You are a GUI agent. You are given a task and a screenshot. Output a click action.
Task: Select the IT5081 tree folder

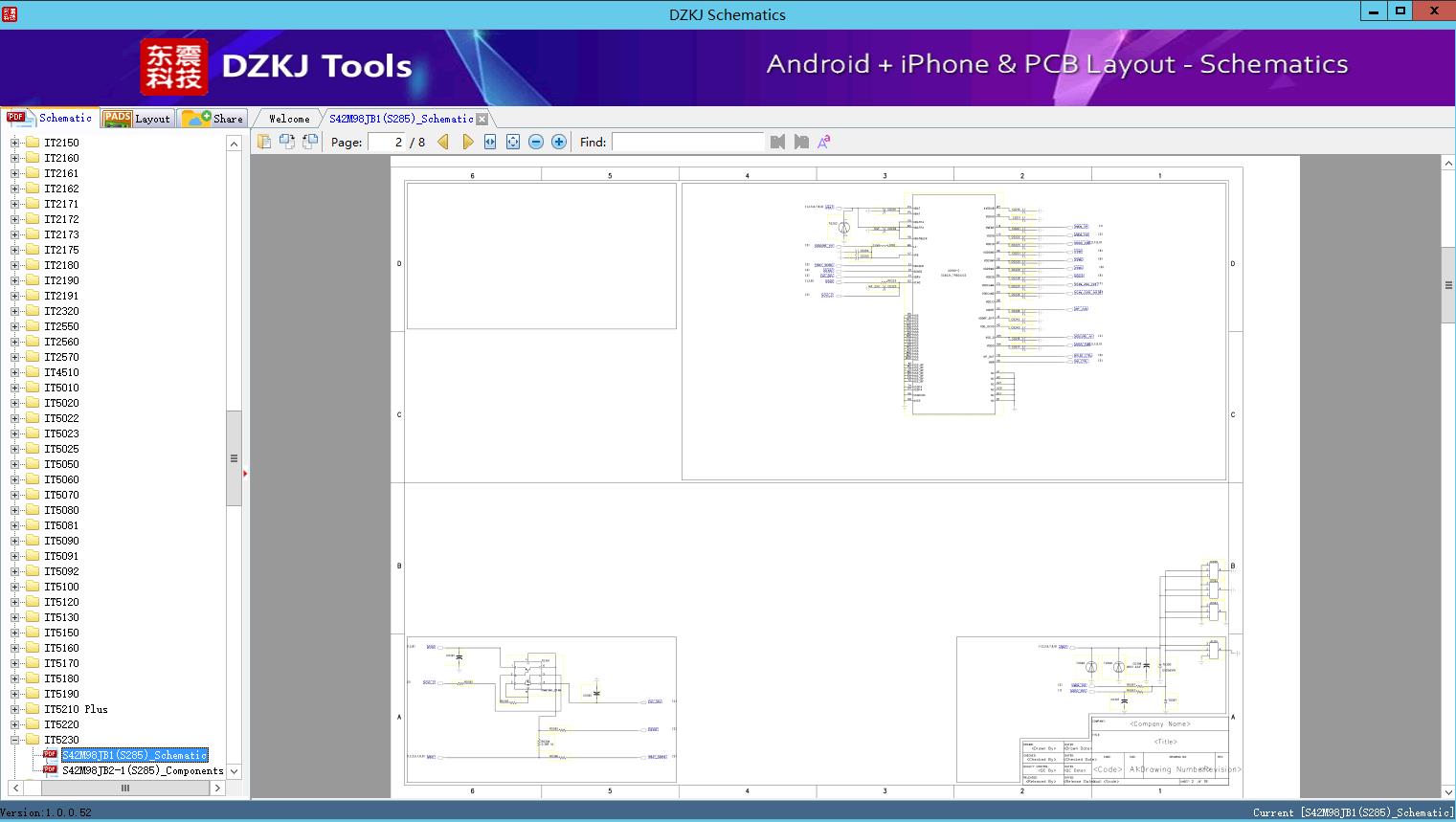[x=61, y=525]
